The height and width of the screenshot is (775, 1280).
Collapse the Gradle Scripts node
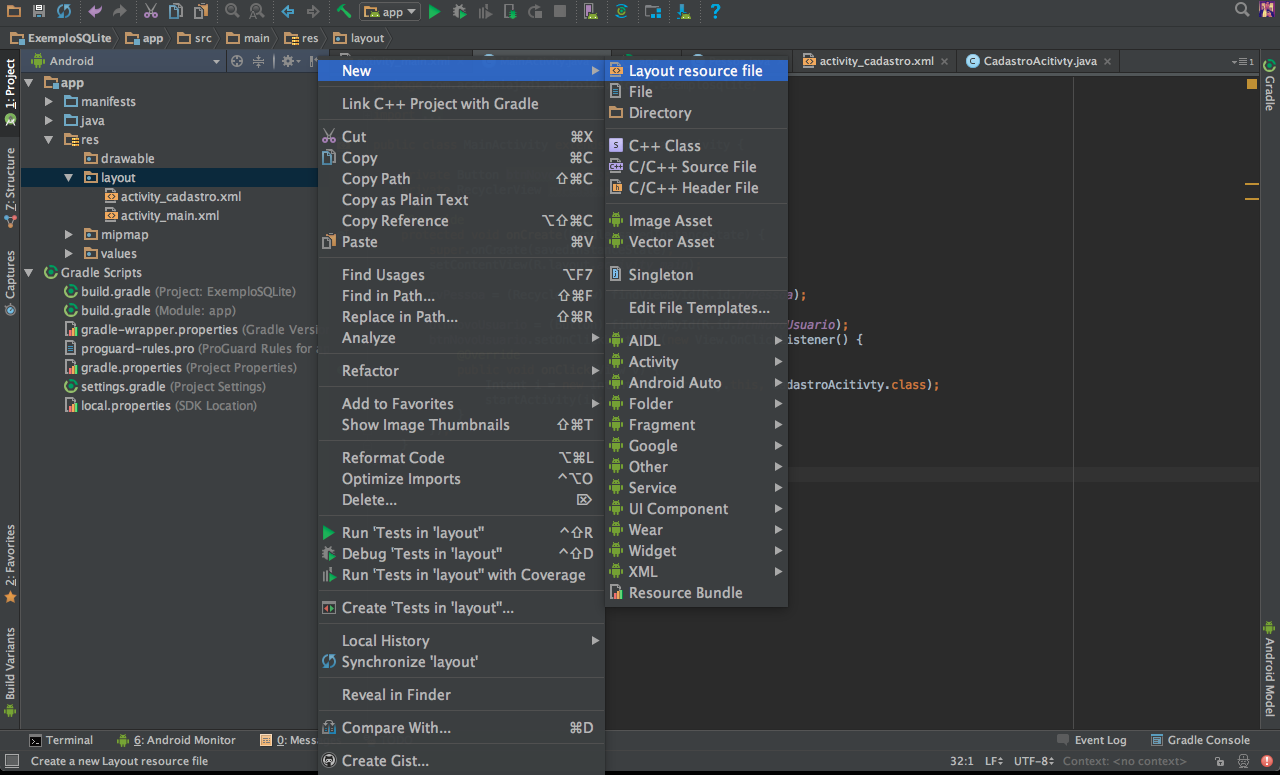tap(30, 273)
